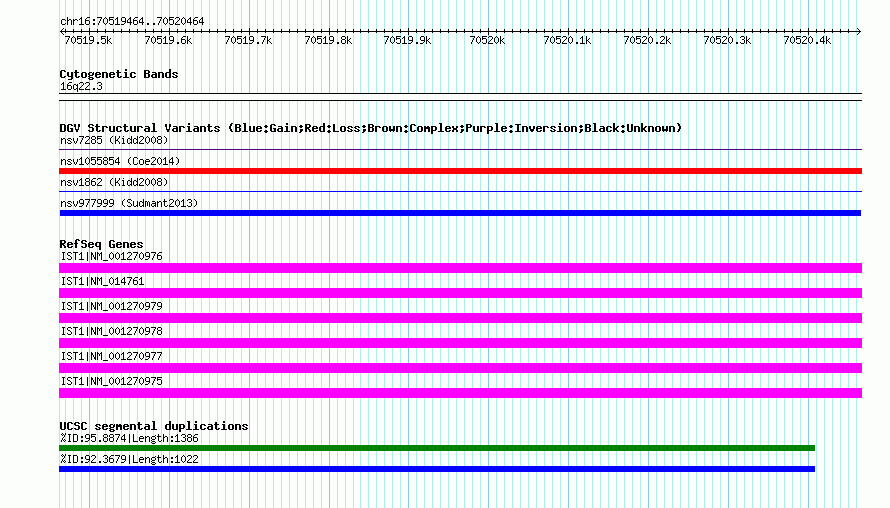Click the magenta bar for NM_001270975
The height and width of the screenshot is (508, 890).
(460, 393)
